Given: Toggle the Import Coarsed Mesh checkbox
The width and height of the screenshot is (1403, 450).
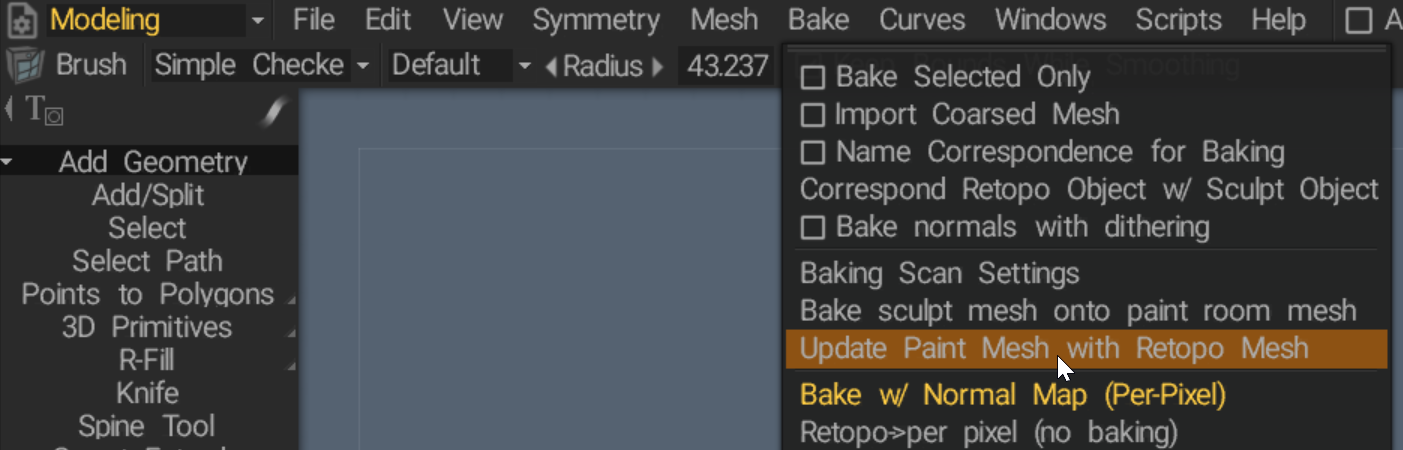Looking at the screenshot, I should (x=814, y=115).
